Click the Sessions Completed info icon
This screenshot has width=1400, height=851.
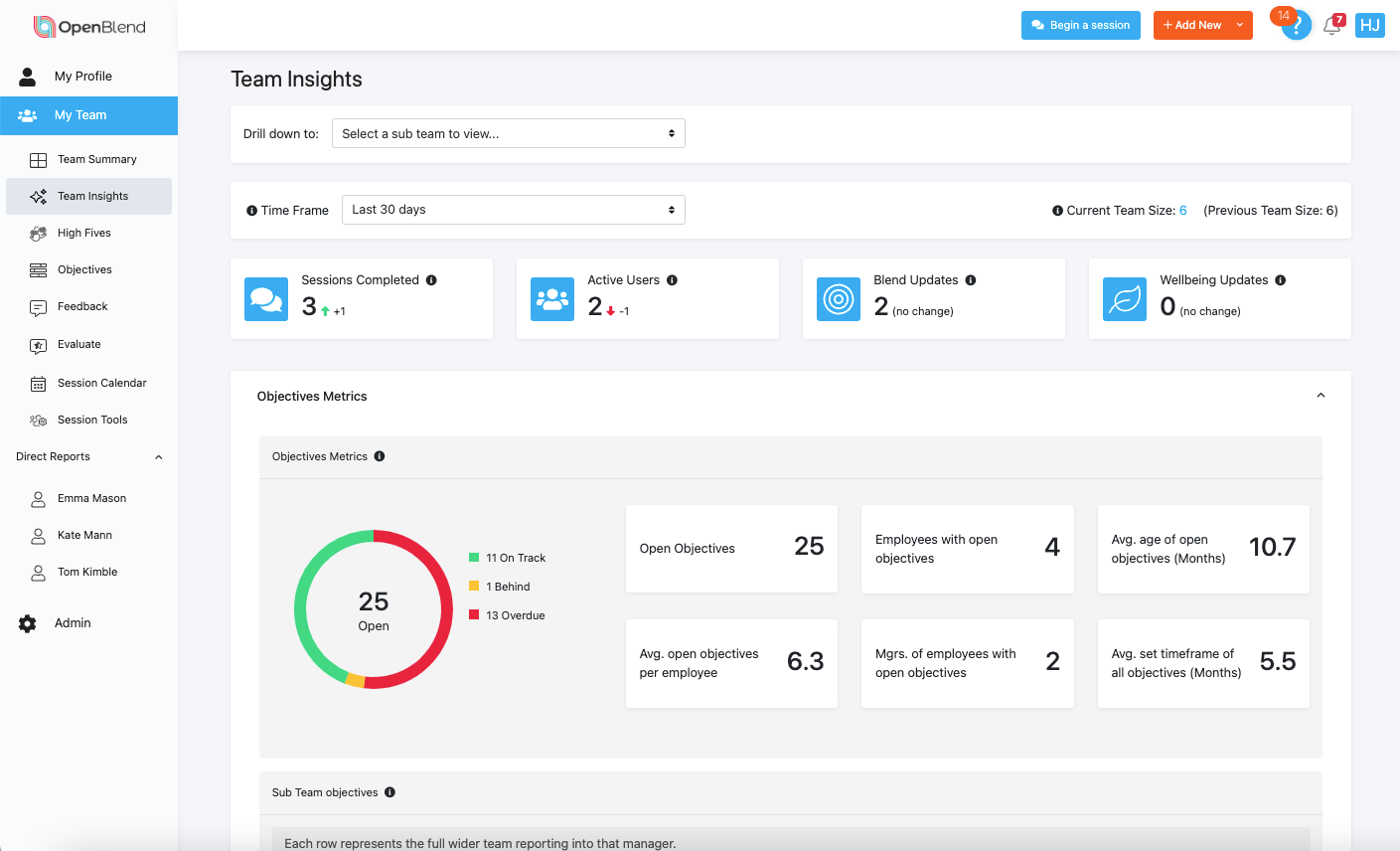(431, 280)
